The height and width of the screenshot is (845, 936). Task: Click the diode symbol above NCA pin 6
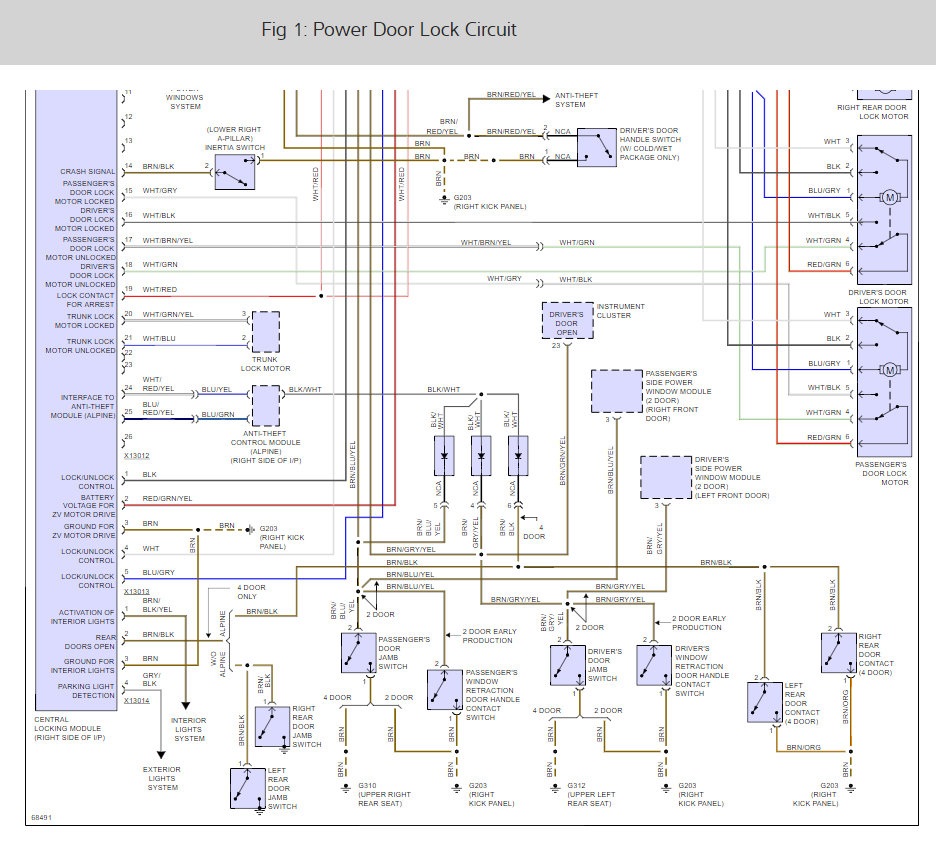[x=518, y=455]
